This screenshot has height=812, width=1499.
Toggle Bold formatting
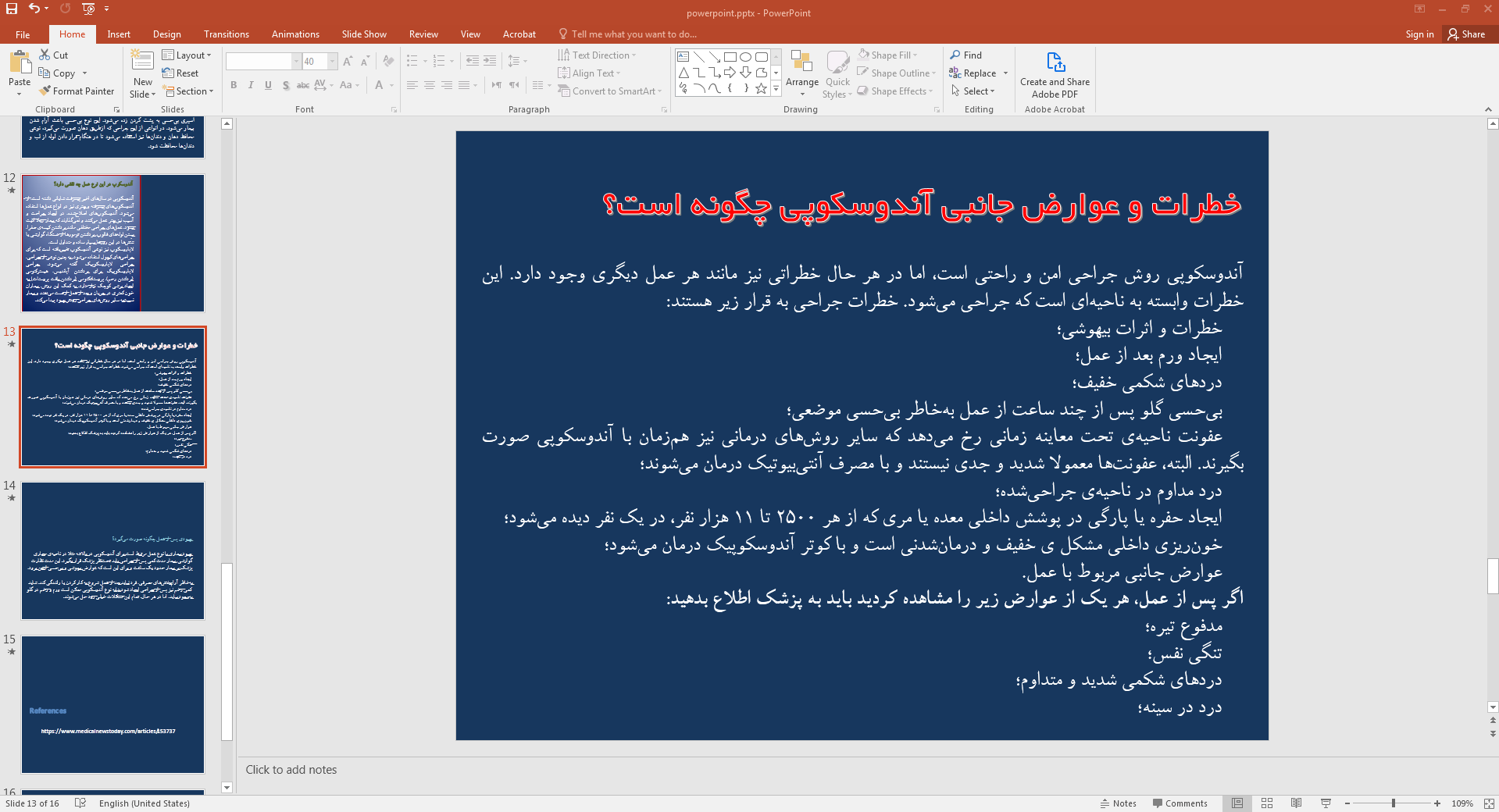pyautogui.click(x=234, y=85)
